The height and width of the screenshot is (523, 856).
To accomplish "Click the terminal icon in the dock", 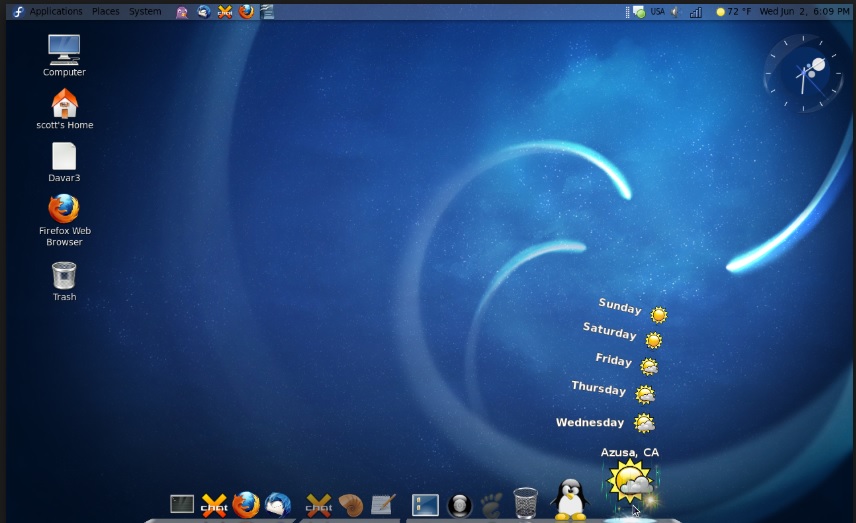I will (182, 504).
